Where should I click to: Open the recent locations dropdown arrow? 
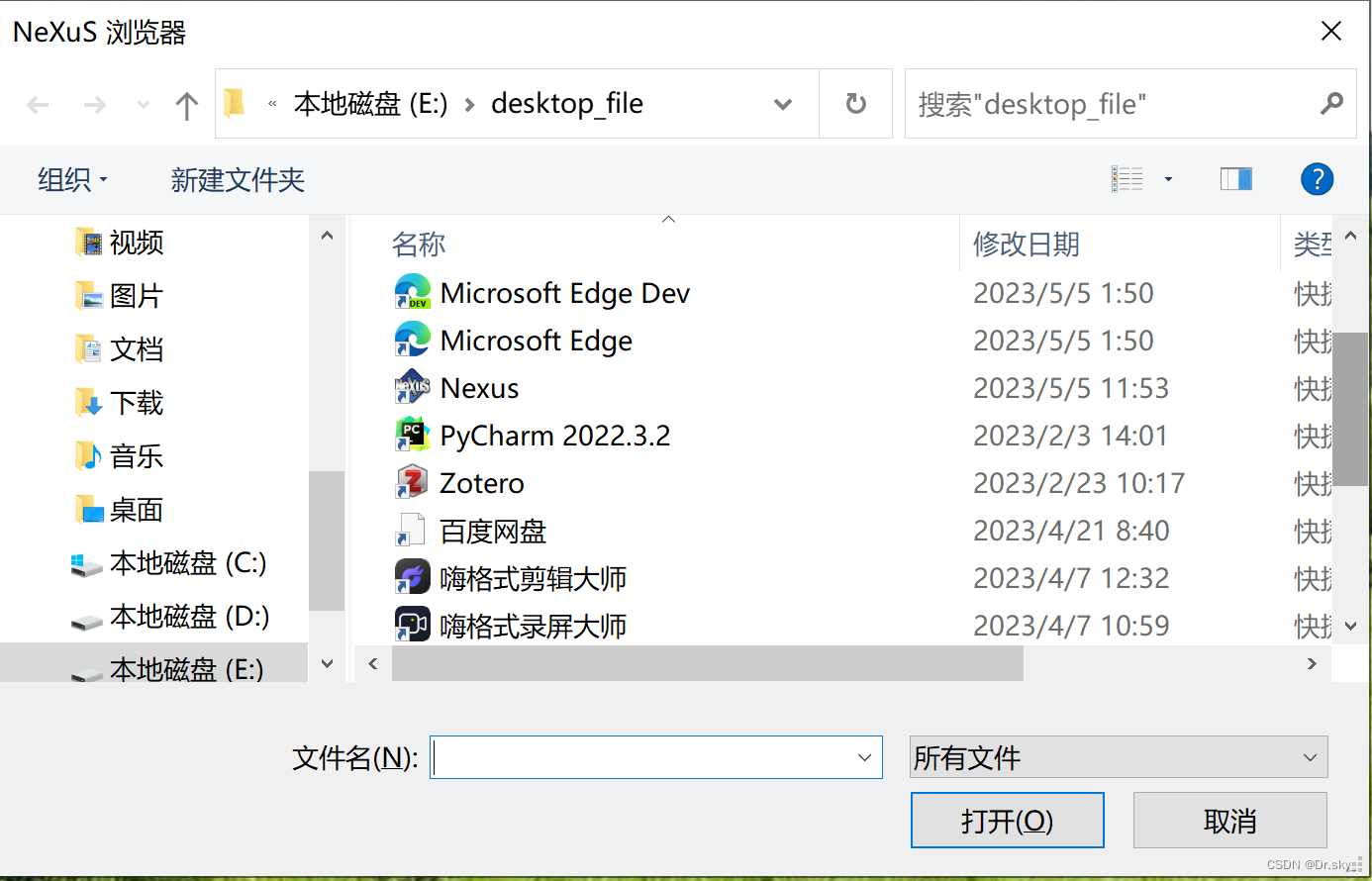pyautogui.click(x=144, y=104)
